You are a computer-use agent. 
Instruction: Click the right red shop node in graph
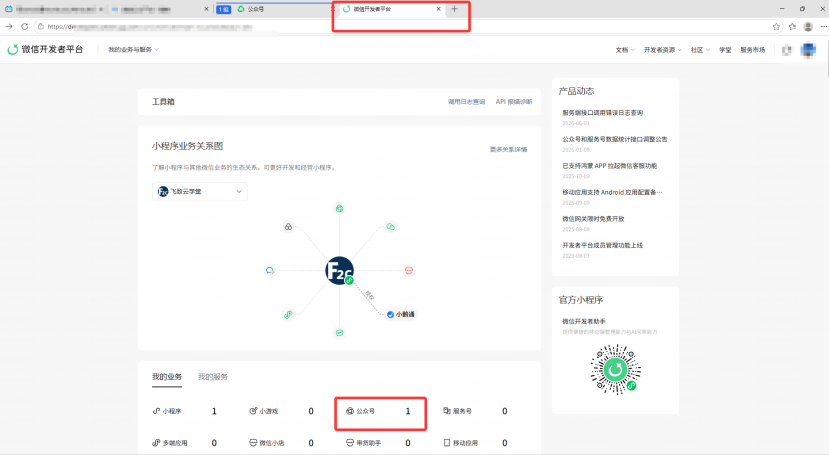pos(409,271)
